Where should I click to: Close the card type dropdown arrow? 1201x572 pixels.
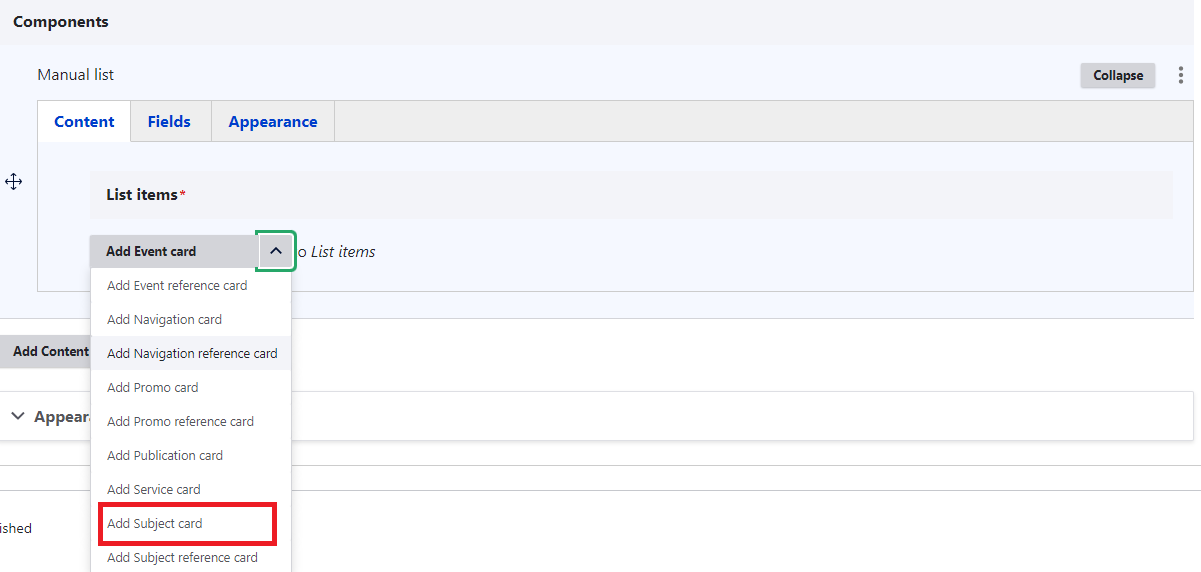click(x=276, y=251)
